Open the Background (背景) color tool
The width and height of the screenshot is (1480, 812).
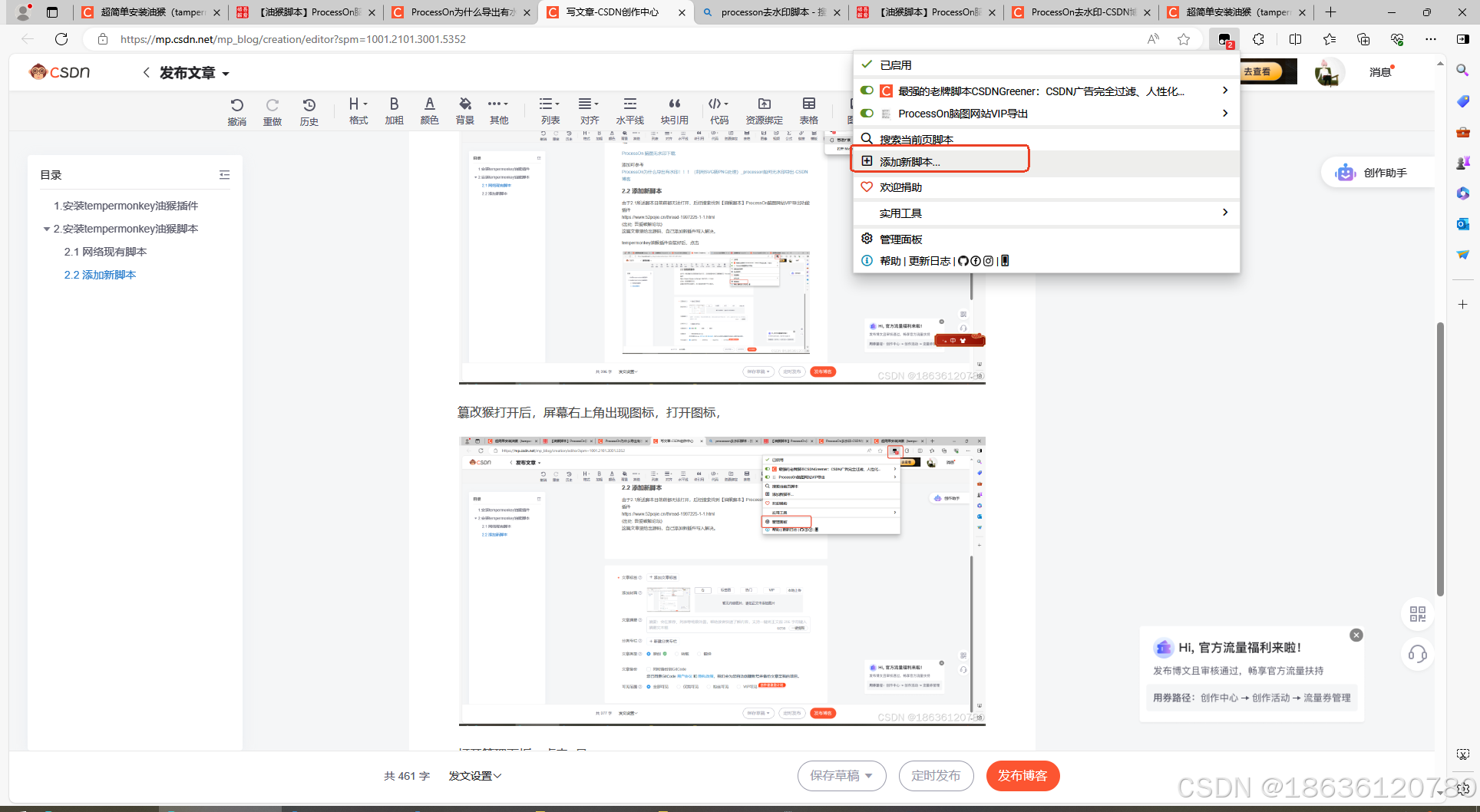point(464,111)
